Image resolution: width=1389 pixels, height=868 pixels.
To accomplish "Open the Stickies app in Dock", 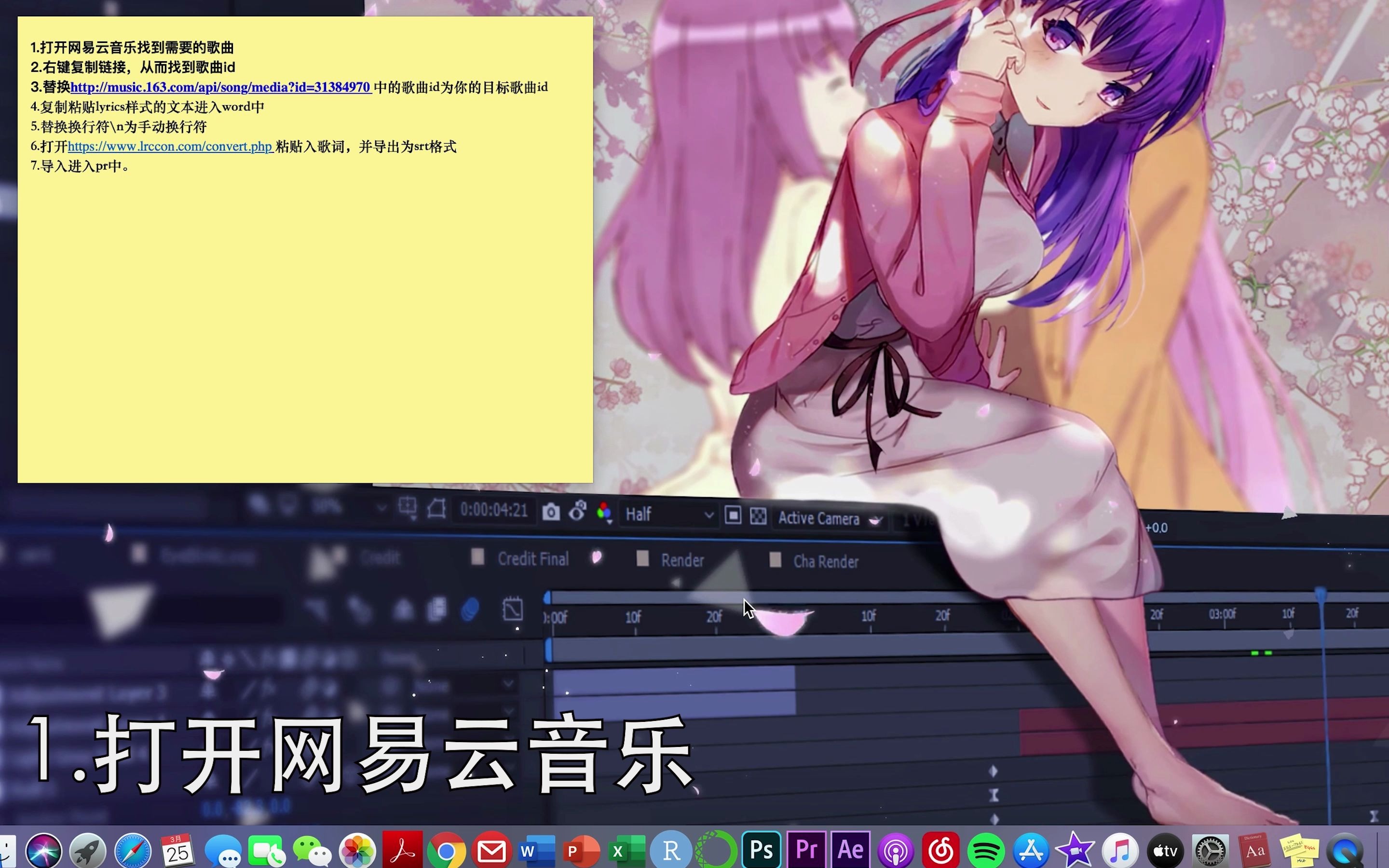I will click(x=1299, y=850).
